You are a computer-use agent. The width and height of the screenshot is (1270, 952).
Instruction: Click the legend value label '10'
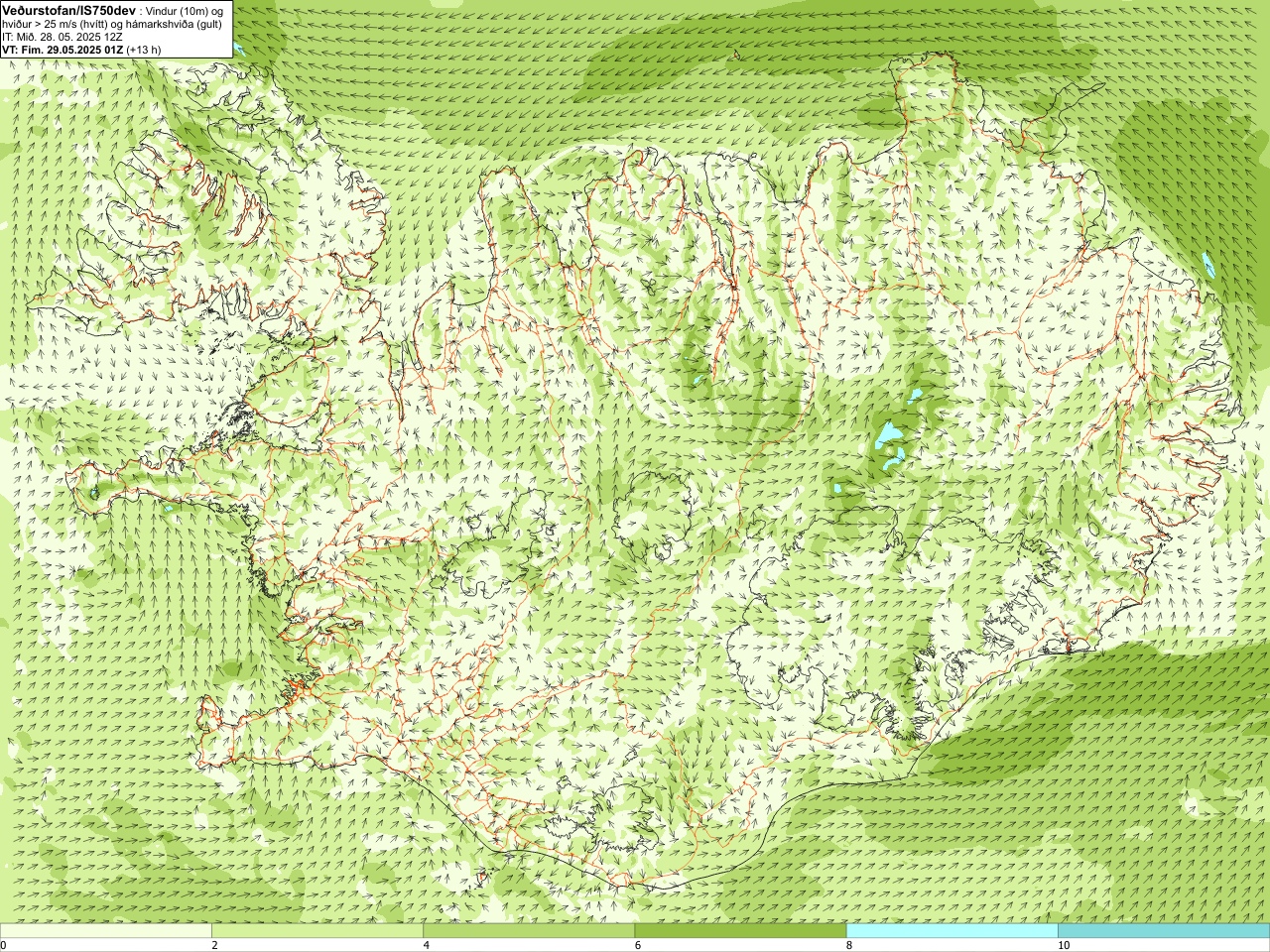tap(1064, 945)
